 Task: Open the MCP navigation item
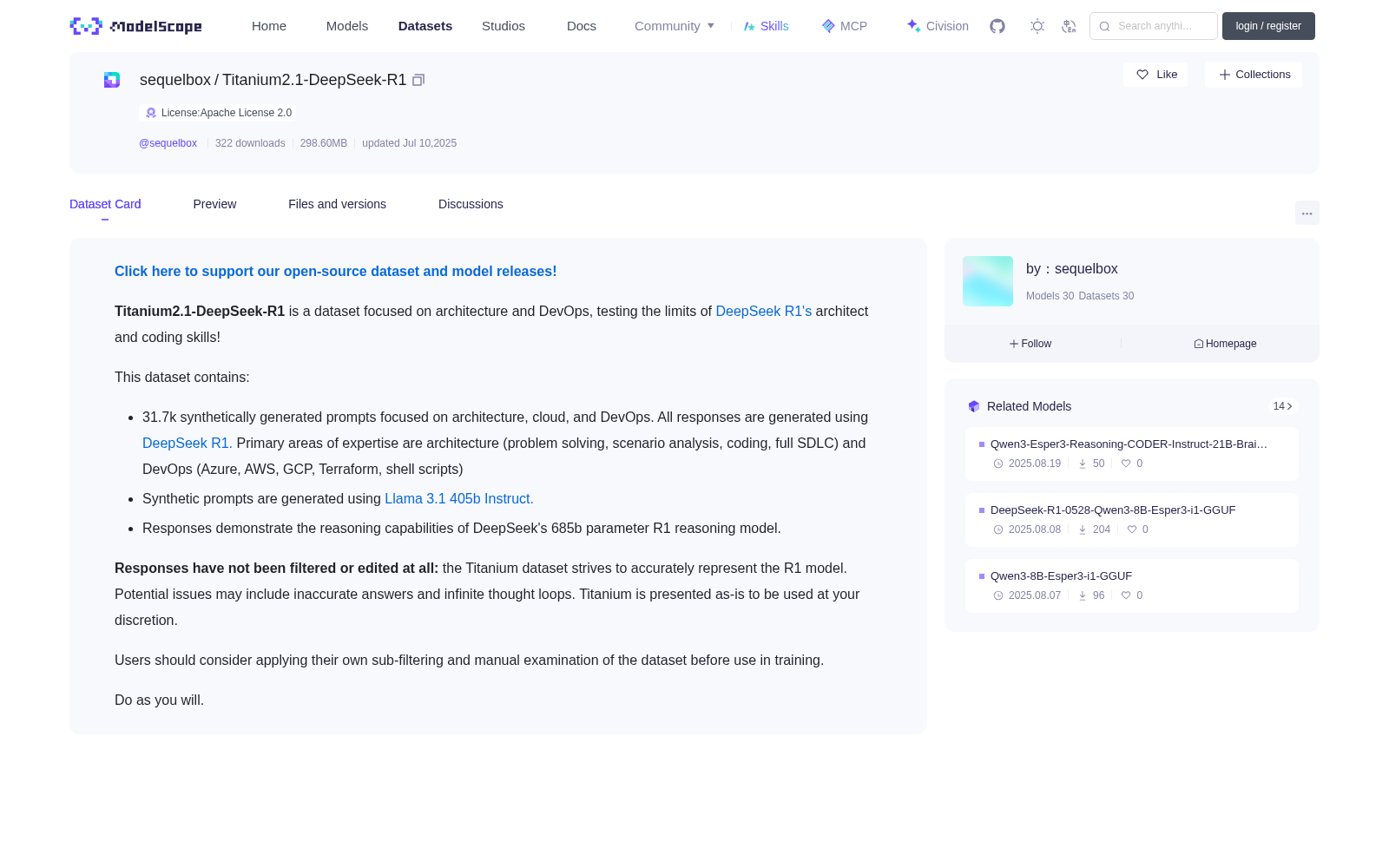pos(845,26)
